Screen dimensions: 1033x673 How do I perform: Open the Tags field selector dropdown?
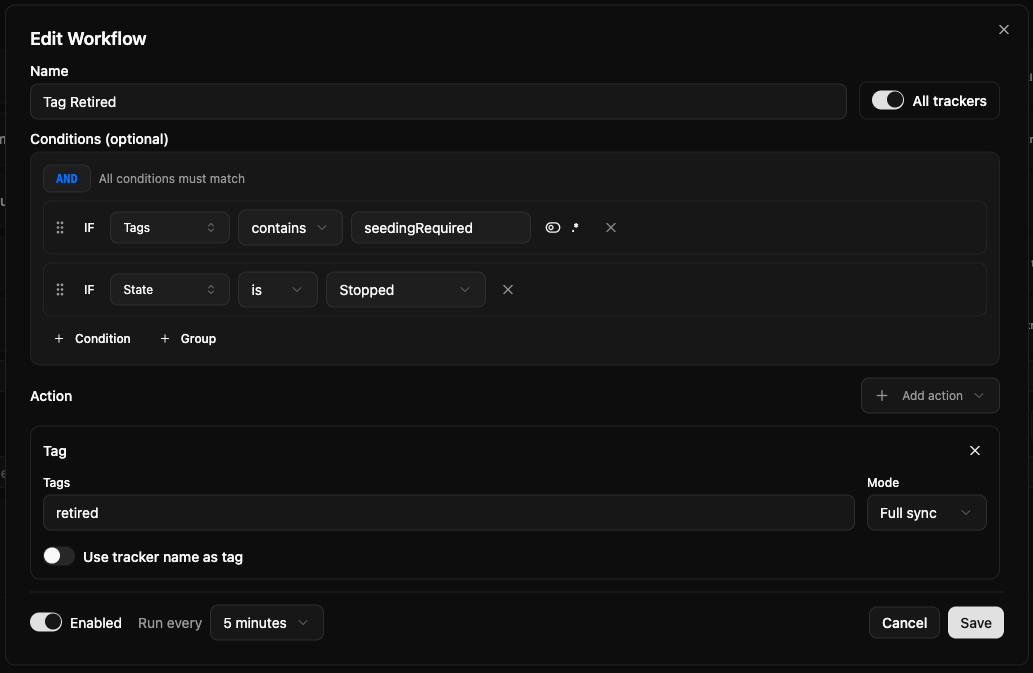pos(169,228)
